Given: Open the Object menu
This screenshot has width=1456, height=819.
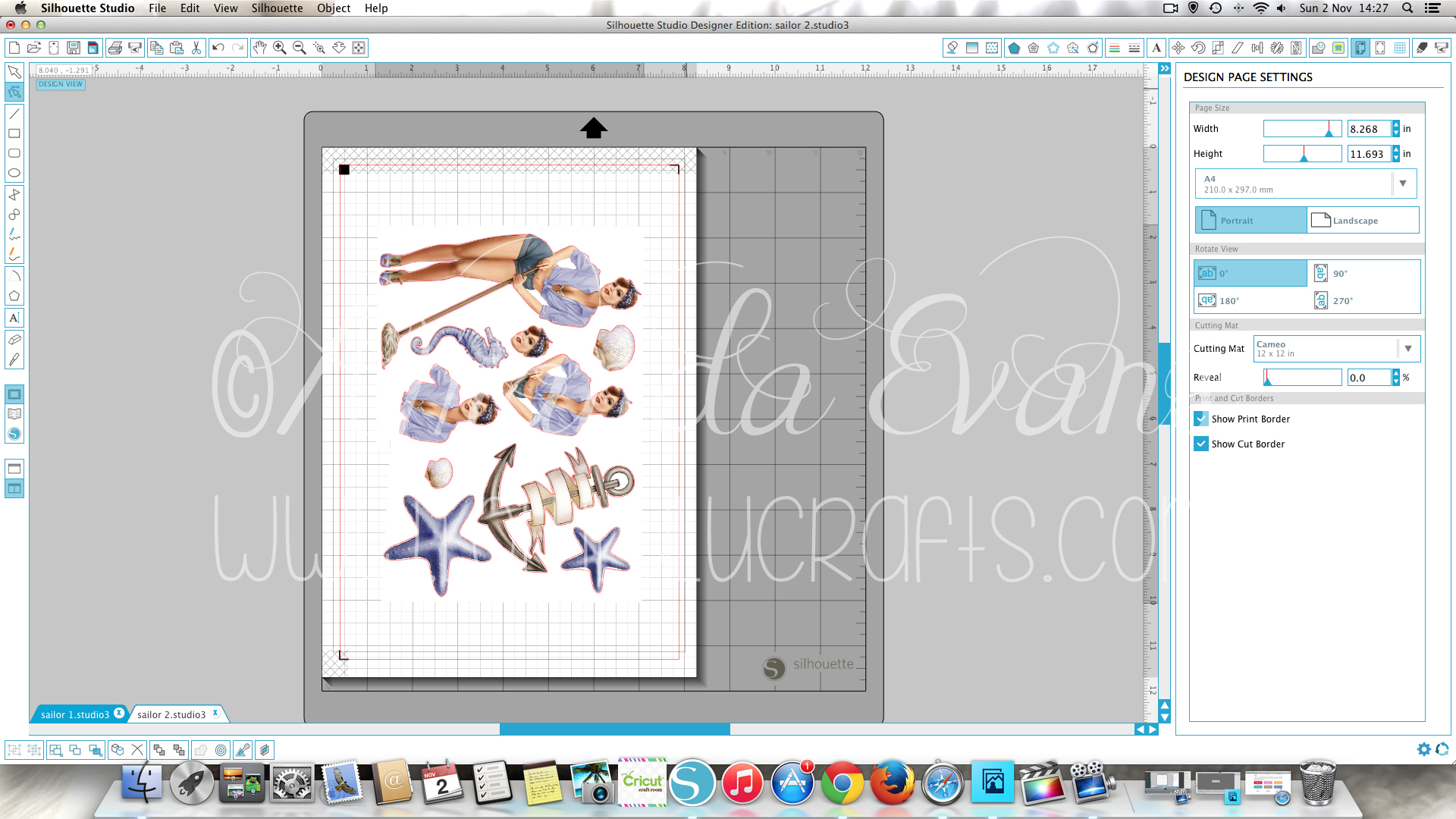Looking at the screenshot, I should click(x=334, y=8).
